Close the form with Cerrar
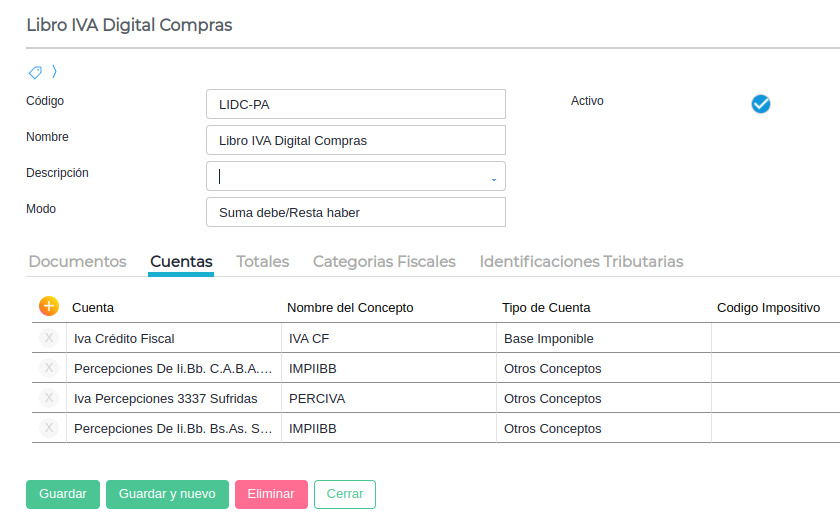The image size is (840, 527). click(x=345, y=494)
